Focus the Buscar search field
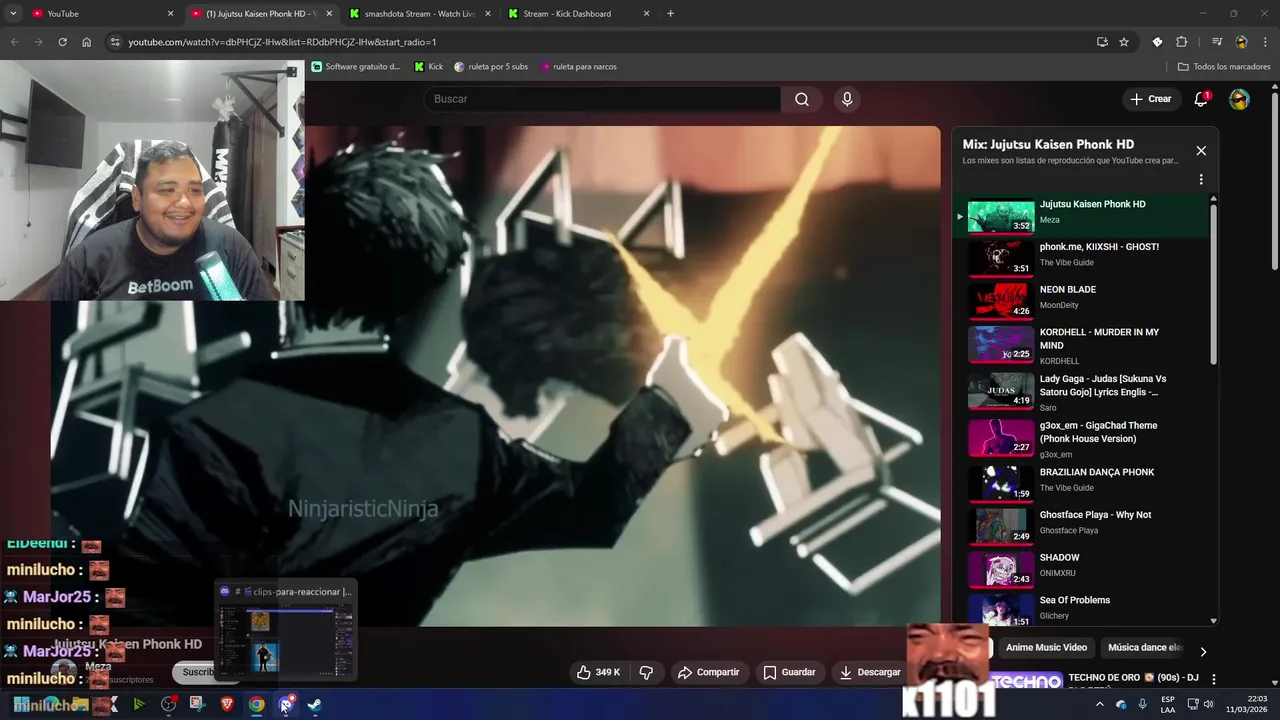This screenshot has width=1280, height=720. coord(603,99)
